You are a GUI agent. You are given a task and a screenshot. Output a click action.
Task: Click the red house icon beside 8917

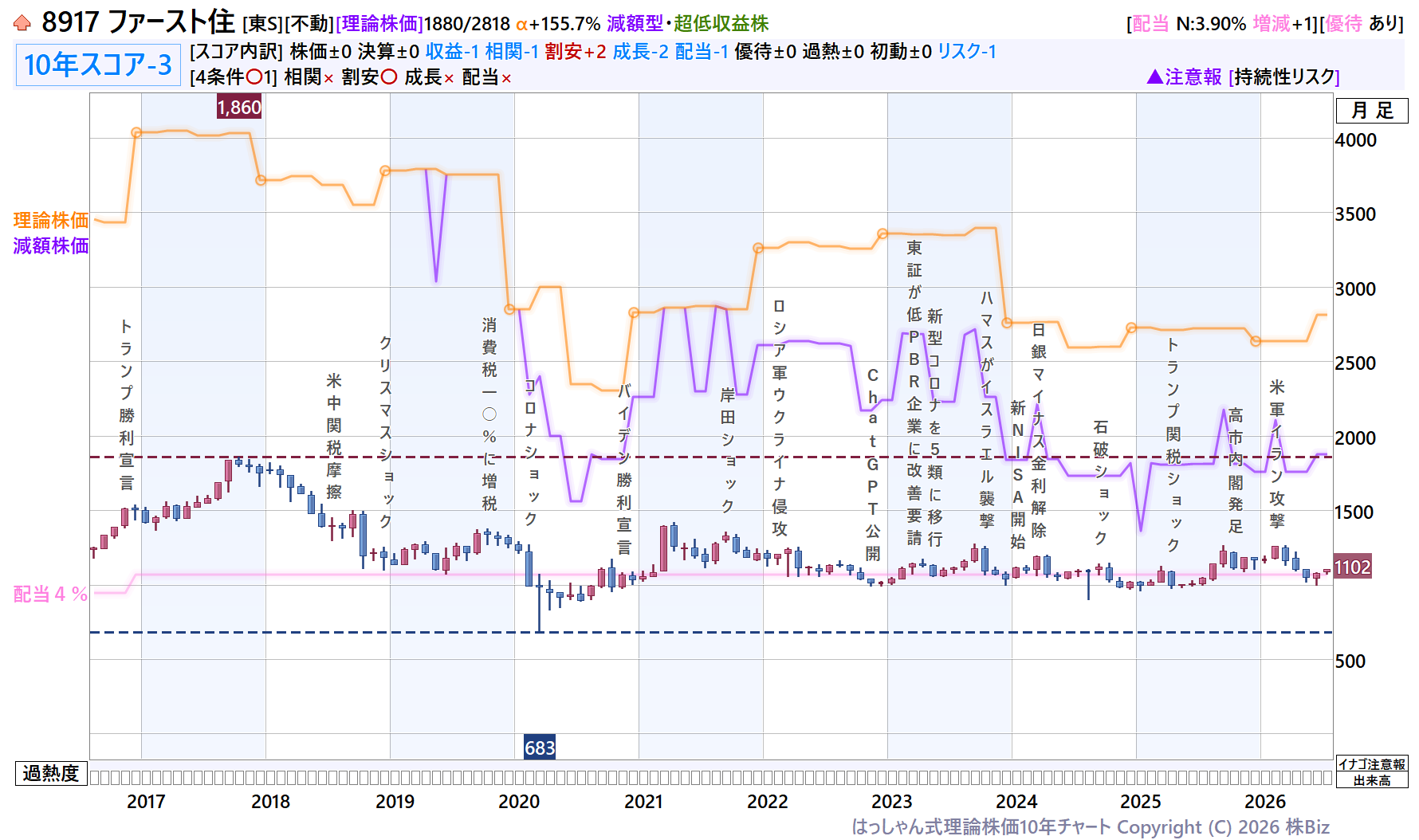[x=22, y=23]
